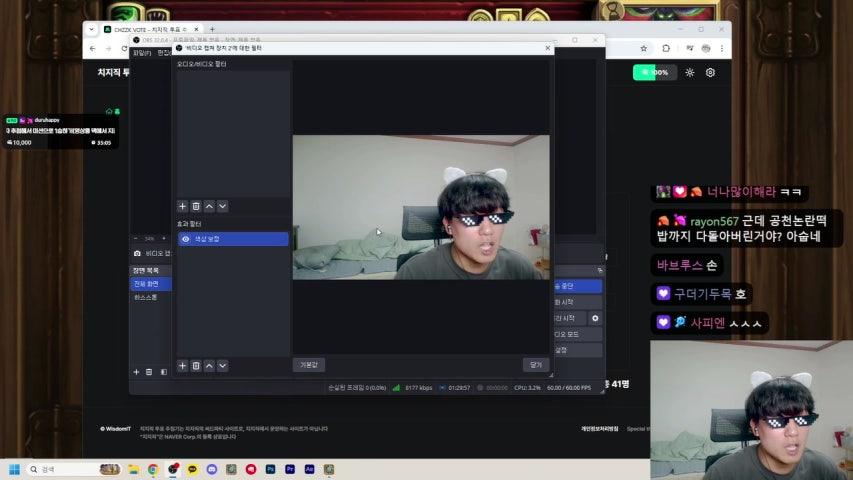The height and width of the screenshot is (480, 853).
Task: Close the filter dialog with X button
Action: tap(548, 48)
